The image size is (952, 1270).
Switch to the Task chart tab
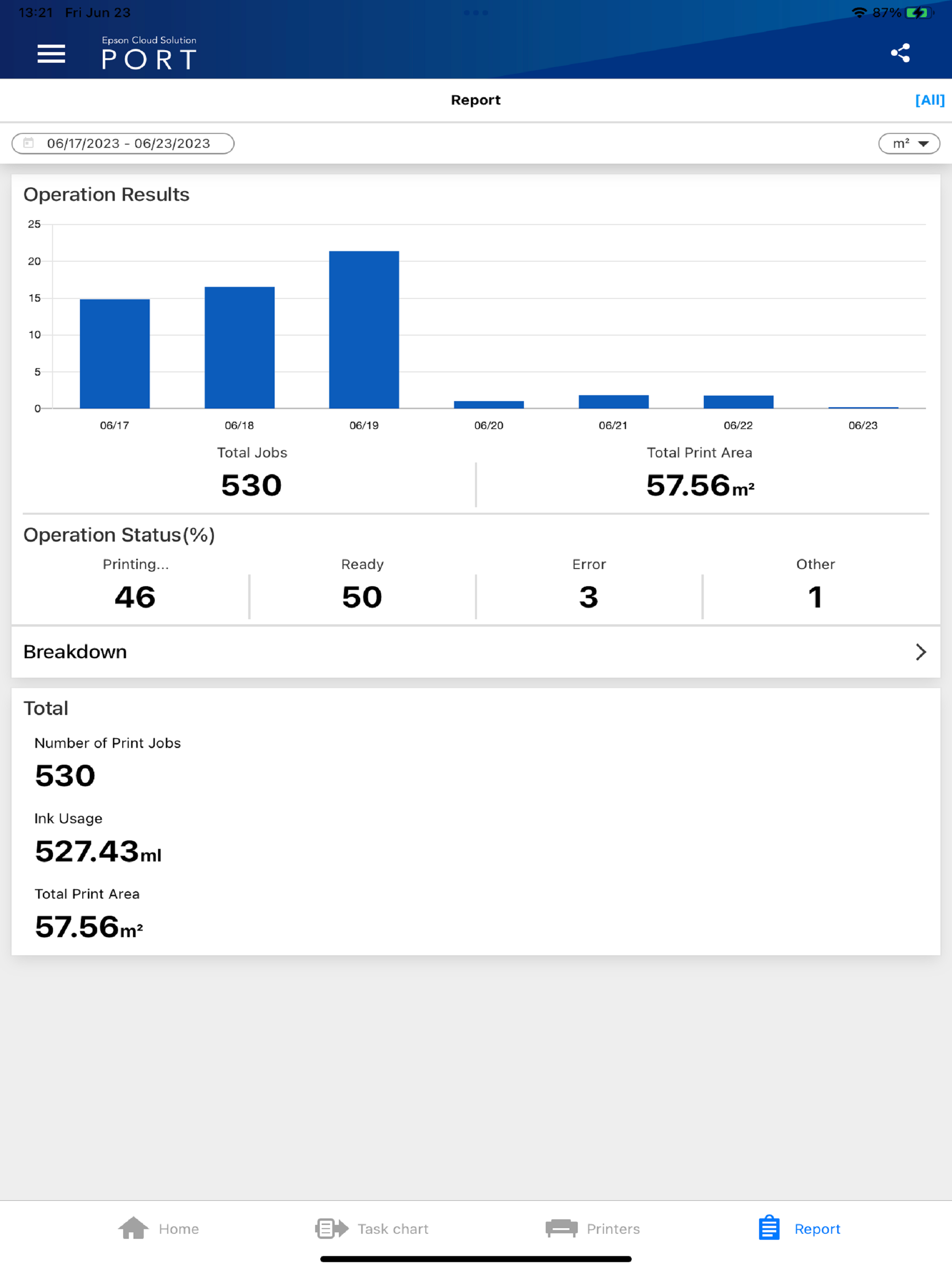coord(393,1229)
